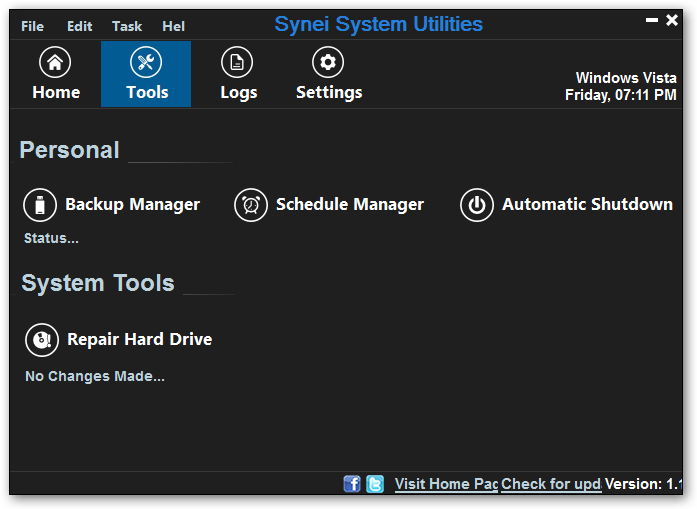This screenshot has width=697, height=509.
Task: Click the 'Windows Vista' OS text
Action: (x=626, y=78)
